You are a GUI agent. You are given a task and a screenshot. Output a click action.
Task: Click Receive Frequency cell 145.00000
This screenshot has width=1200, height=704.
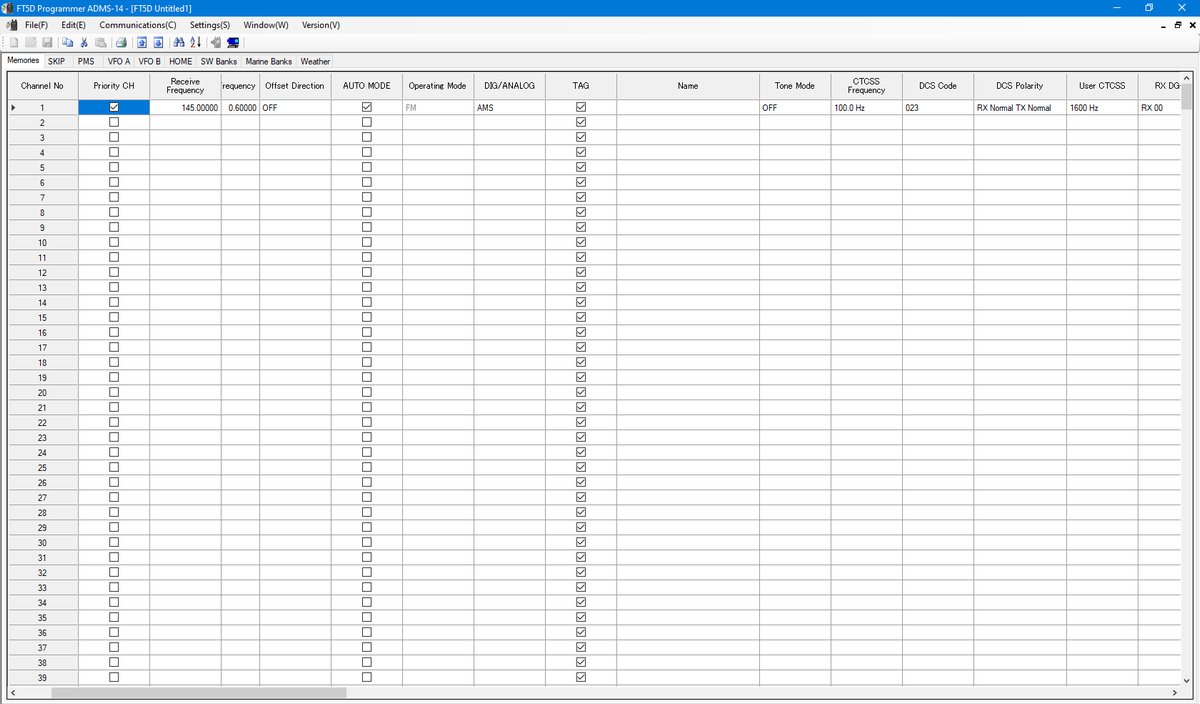185,107
